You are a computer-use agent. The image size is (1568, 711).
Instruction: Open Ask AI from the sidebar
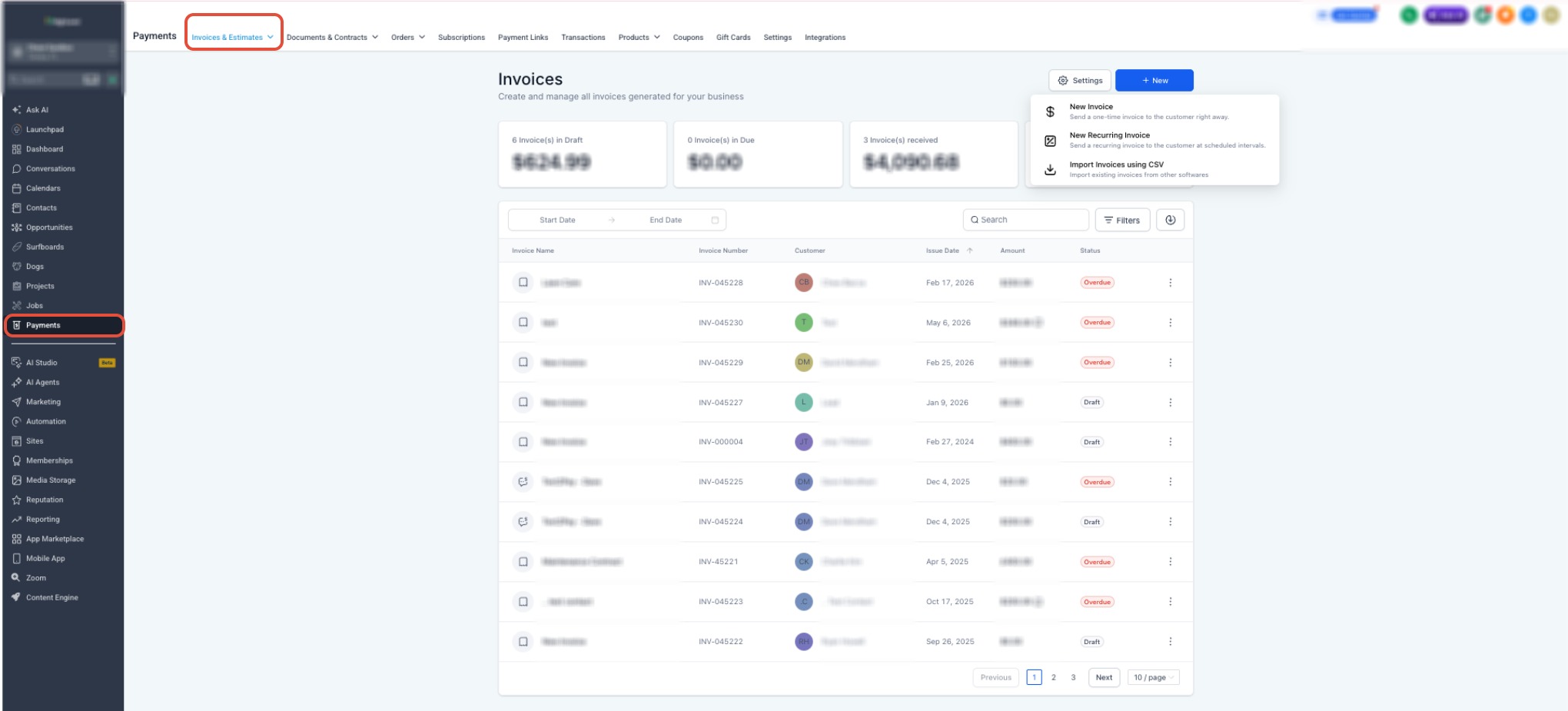coord(37,110)
